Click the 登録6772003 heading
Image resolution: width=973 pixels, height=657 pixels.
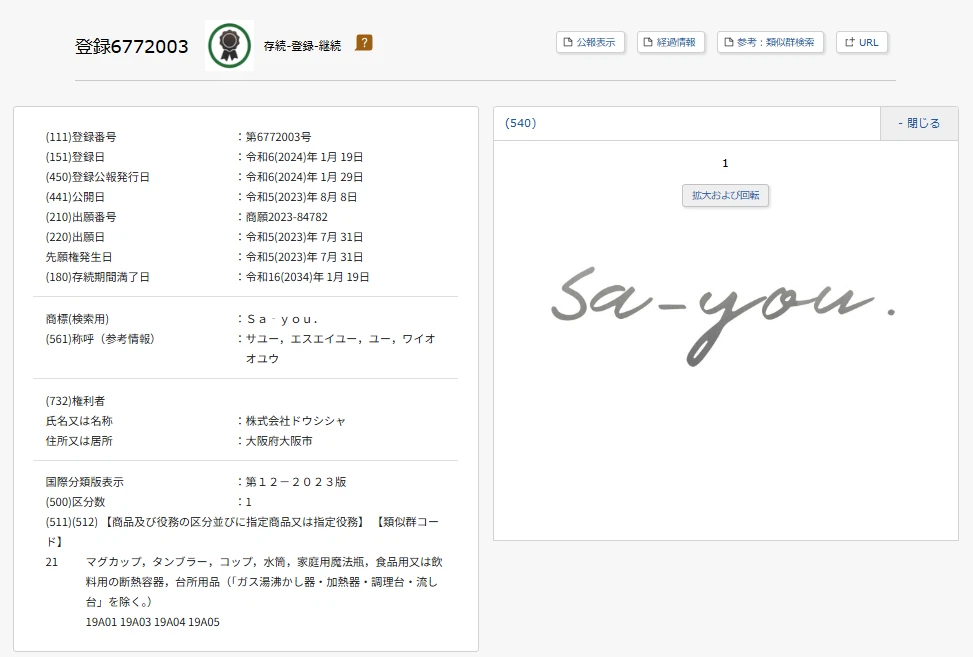click(x=132, y=47)
